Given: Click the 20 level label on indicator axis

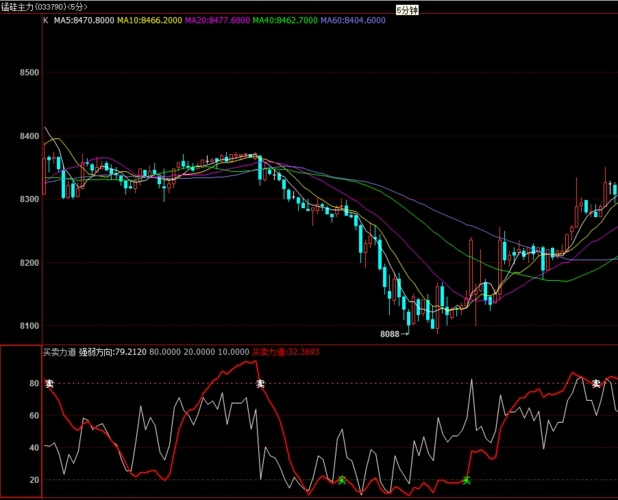Looking at the screenshot, I should (x=34, y=480).
